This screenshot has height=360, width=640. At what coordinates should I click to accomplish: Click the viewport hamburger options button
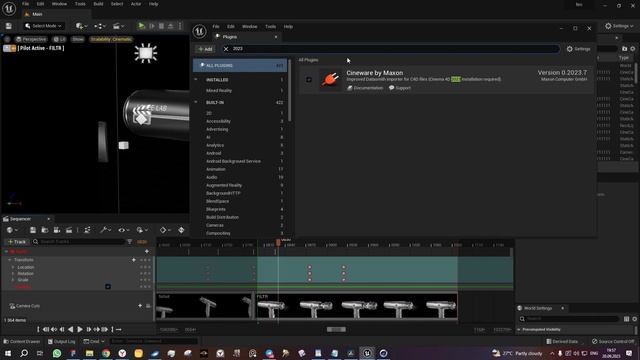pos(7,39)
